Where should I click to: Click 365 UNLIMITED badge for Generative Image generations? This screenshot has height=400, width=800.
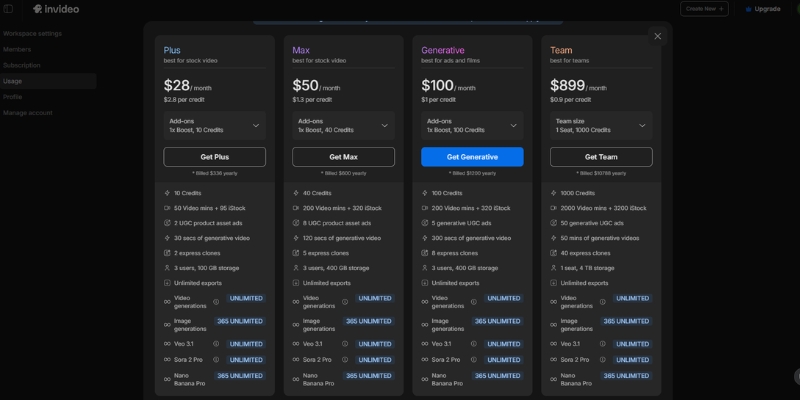click(x=497, y=321)
